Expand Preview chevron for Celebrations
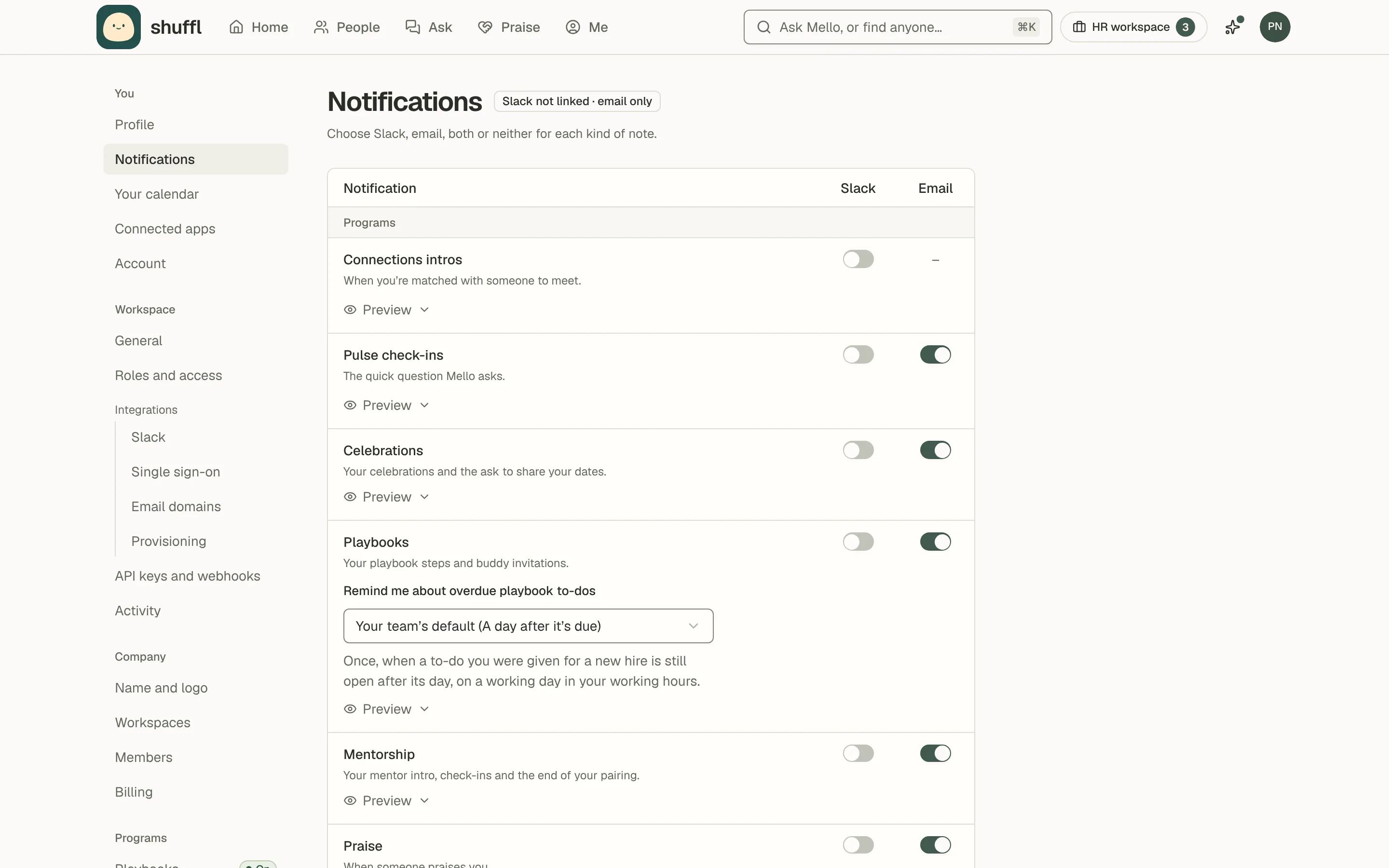The height and width of the screenshot is (868, 1389). pos(425,497)
